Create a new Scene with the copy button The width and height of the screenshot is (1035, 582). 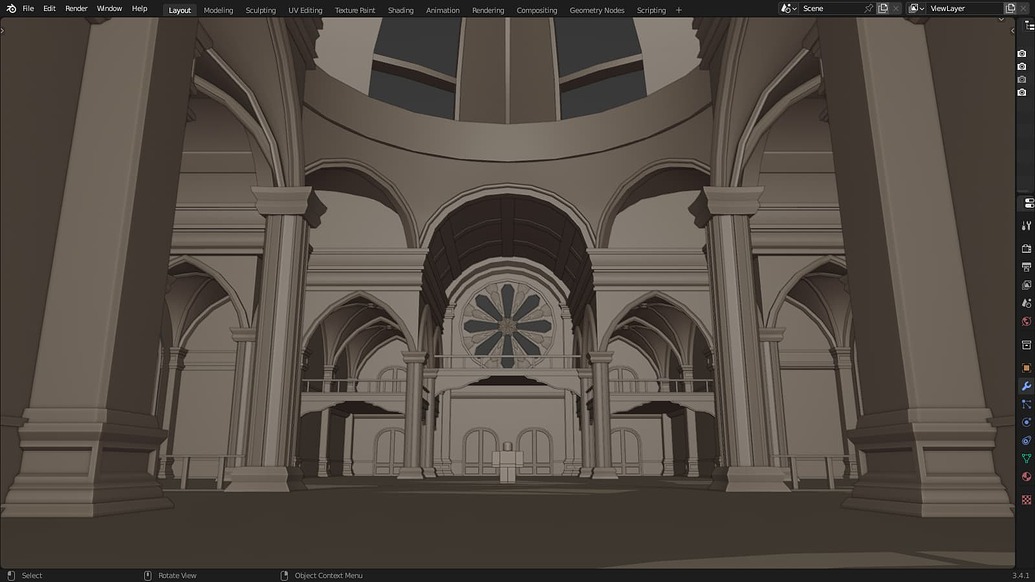point(883,8)
